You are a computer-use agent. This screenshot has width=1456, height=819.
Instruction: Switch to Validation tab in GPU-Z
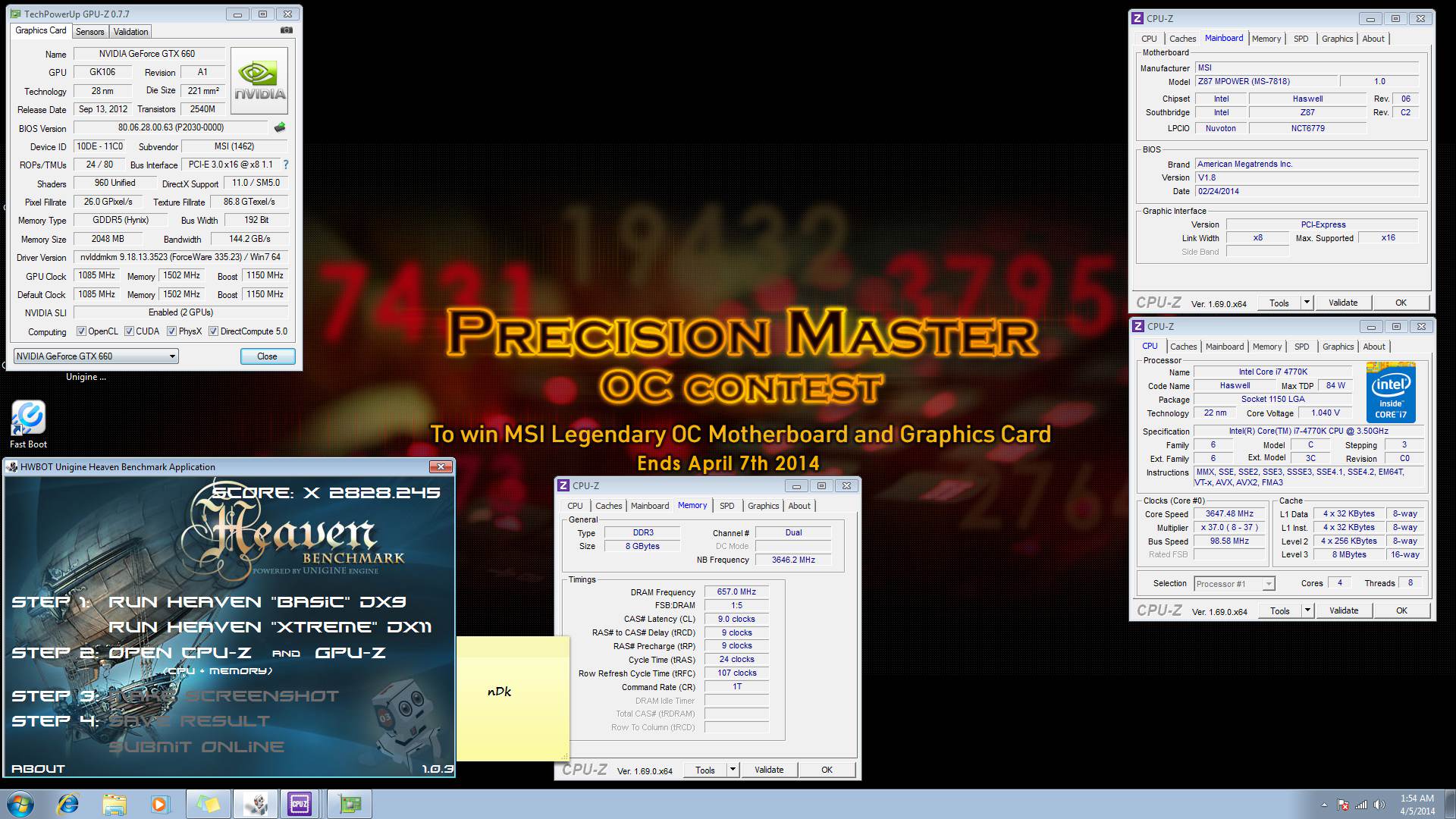[x=130, y=32]
